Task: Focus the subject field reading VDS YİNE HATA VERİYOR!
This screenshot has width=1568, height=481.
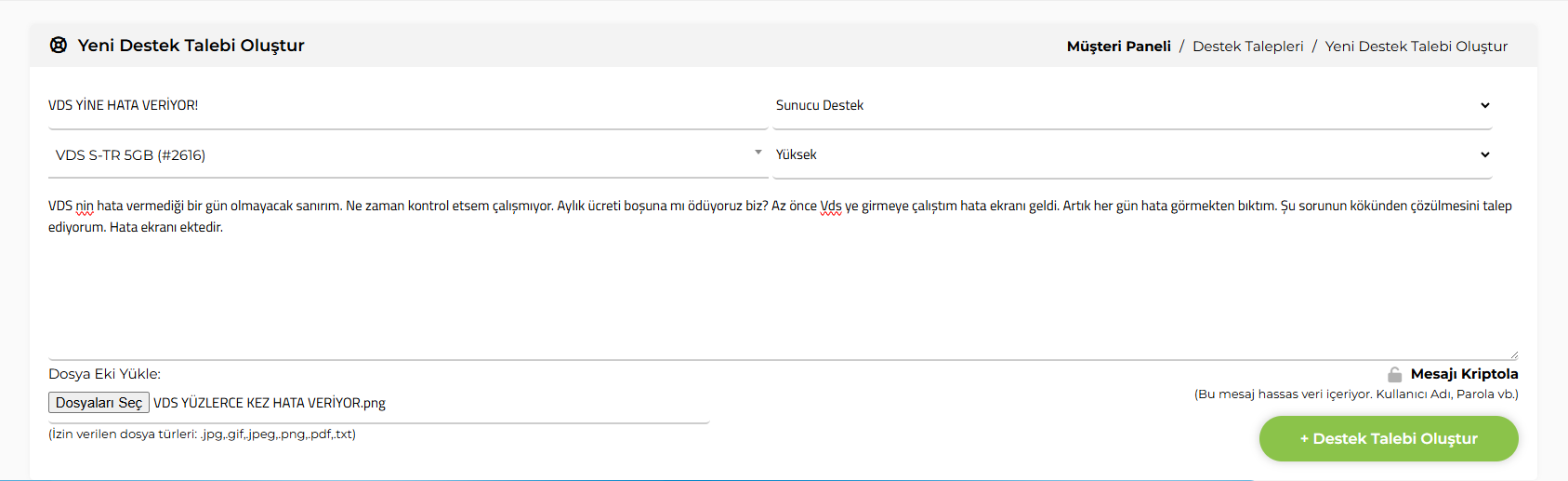Action: pos(408,106)
